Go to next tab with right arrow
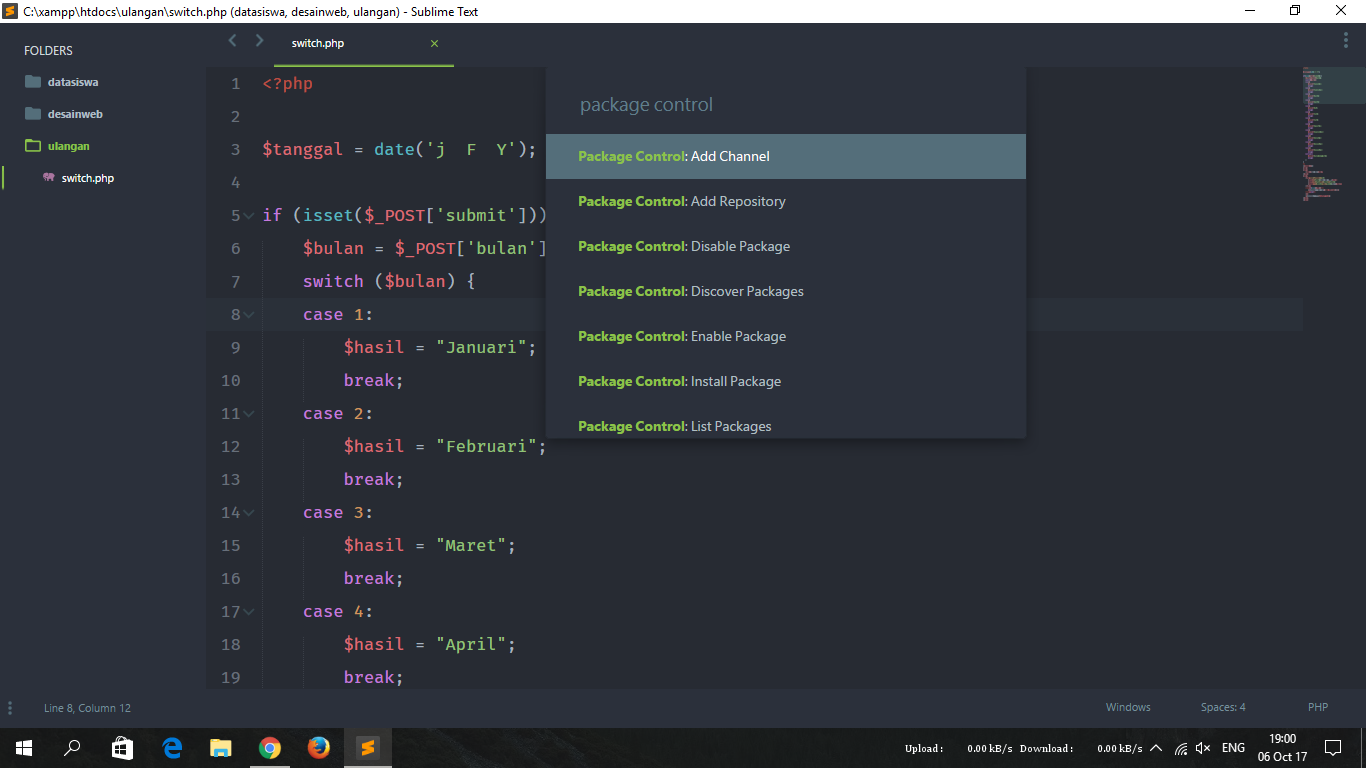Viewport: 1366px width, 768px height. click(x=260, y=41)
